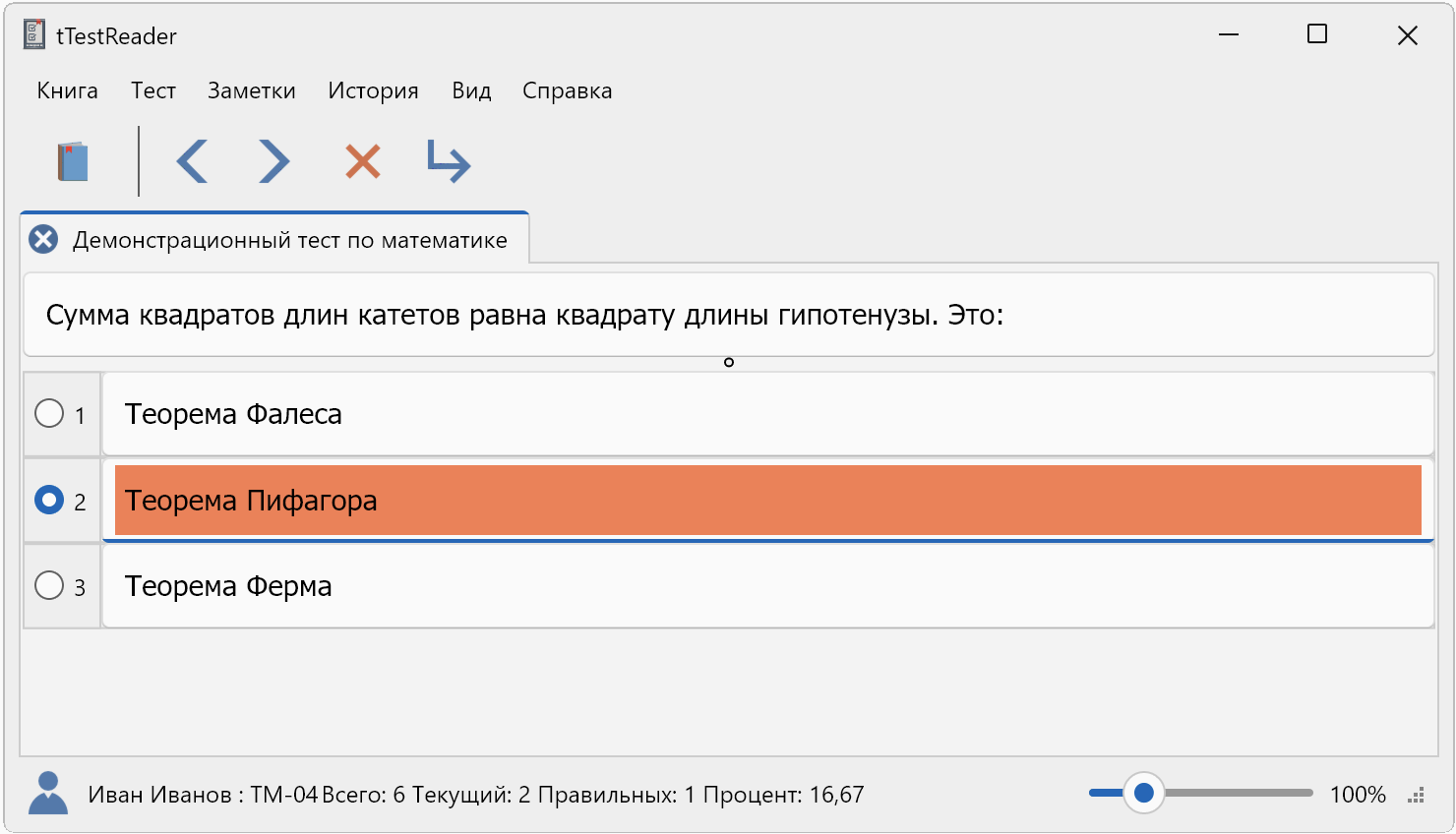Viewport: 1456px width, 834px height.
Task: Select radio button for answer 1
Action: pos(49,413)
